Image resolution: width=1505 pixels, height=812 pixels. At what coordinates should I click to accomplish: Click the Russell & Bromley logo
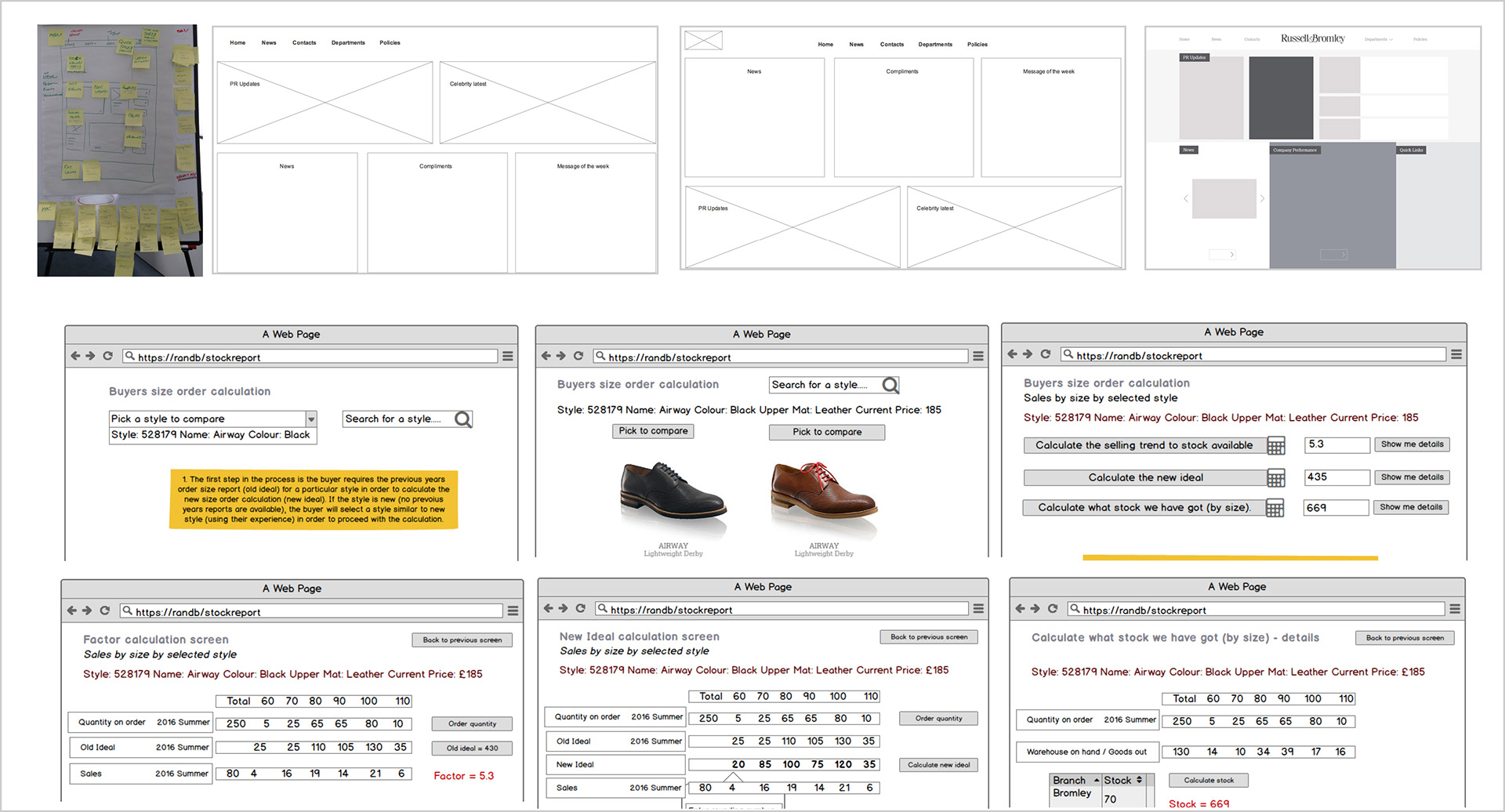click(x=1313, y=38)
